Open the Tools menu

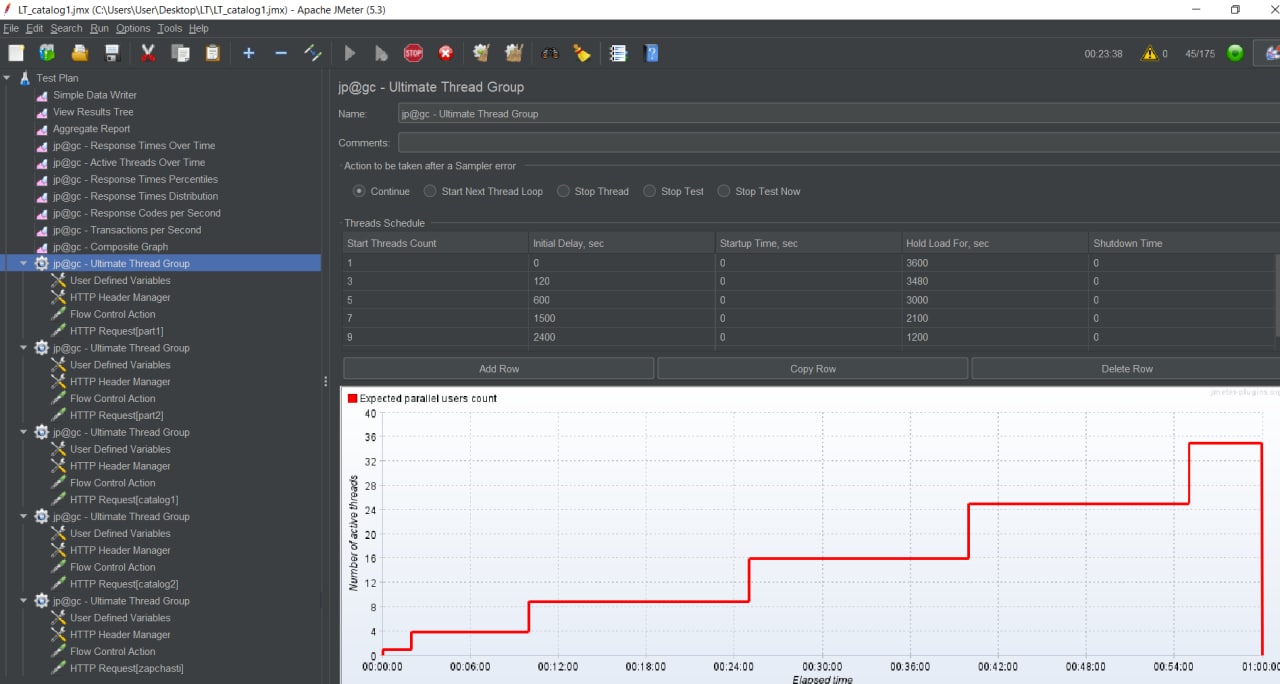(x=170, y=29)
